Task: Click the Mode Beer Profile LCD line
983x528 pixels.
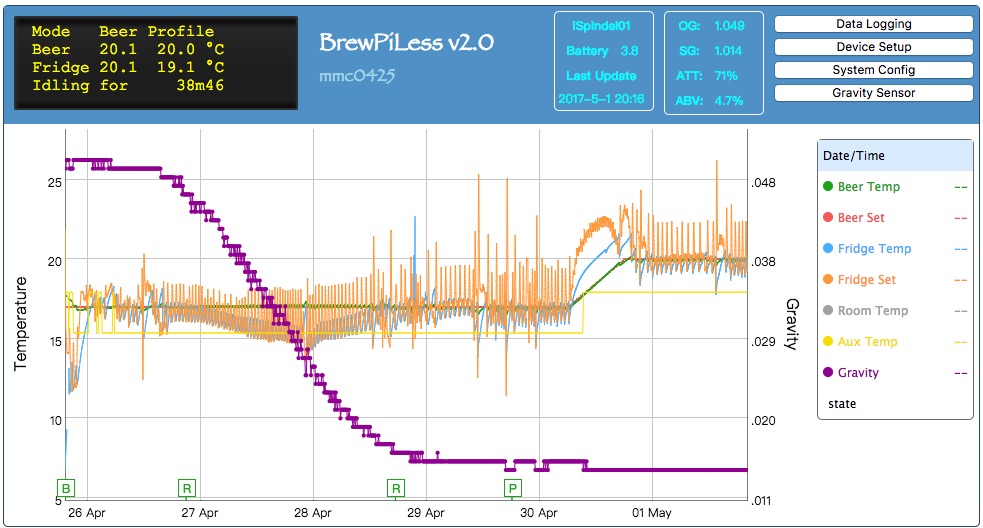Action: [x=123, y=31]
